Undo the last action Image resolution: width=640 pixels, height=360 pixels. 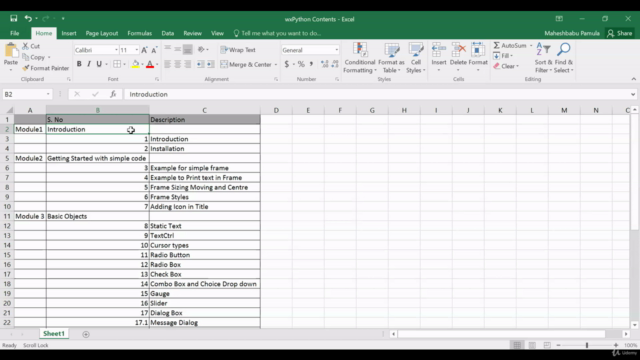click(28, 18)
